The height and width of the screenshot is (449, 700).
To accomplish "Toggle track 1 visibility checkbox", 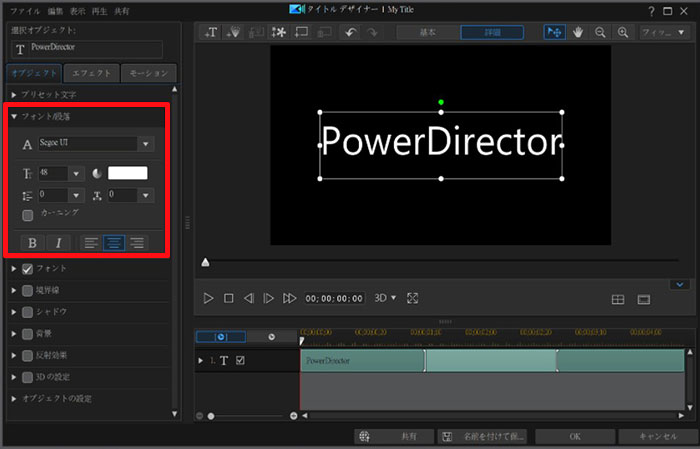I will [240, 360].
